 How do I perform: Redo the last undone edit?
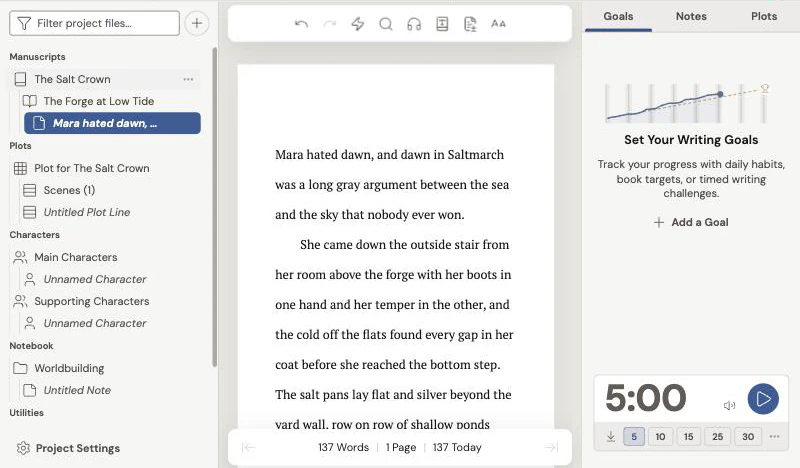coord(330,23)
